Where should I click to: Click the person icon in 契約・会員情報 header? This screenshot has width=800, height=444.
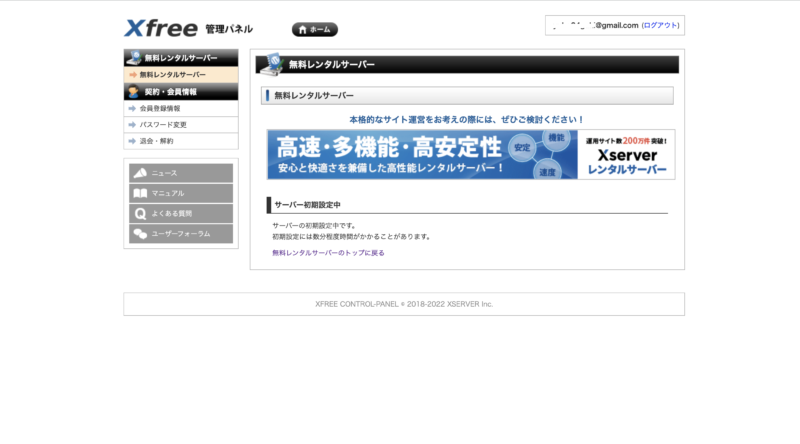pos(134,92)
